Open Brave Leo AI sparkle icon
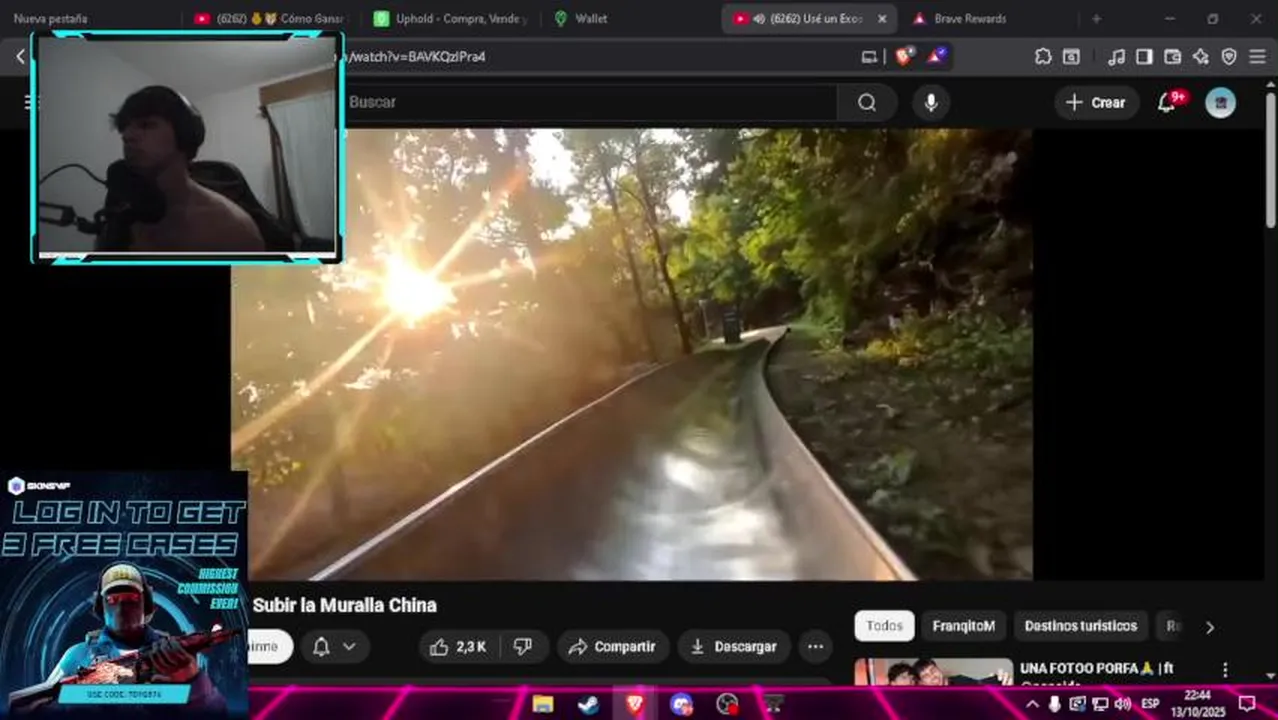The height and width of the screenshot is (720, 1278). pos(1200,57)
